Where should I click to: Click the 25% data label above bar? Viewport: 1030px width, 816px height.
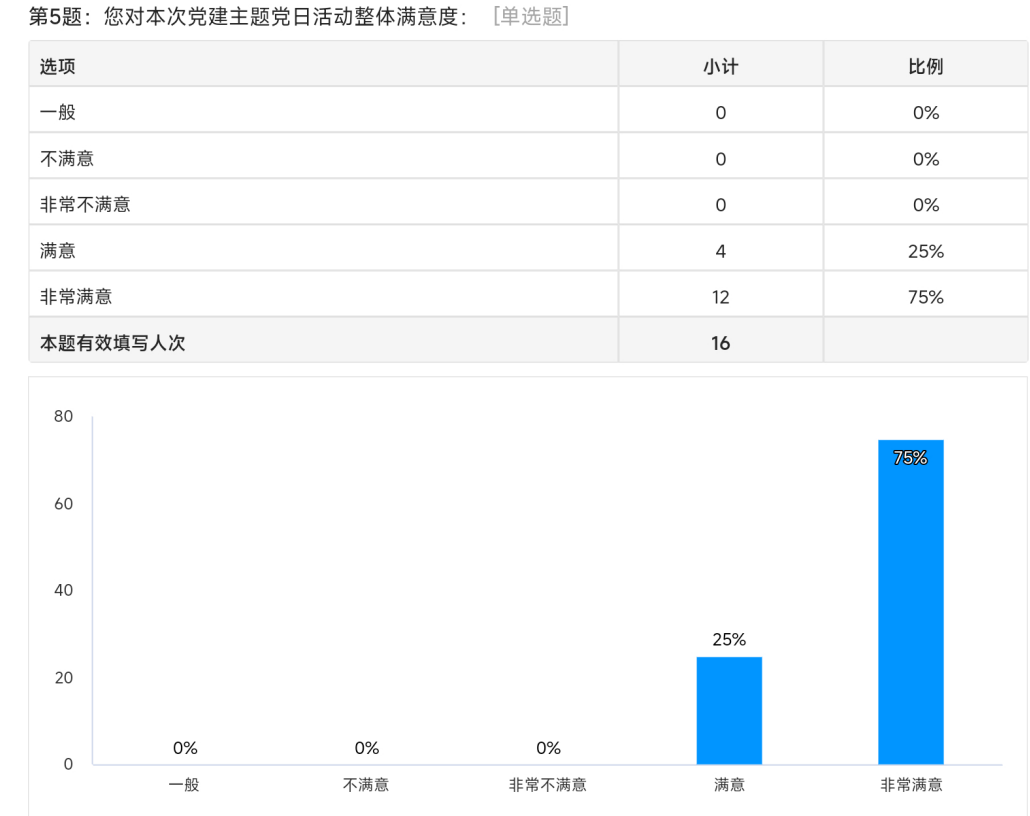[729, 640]
